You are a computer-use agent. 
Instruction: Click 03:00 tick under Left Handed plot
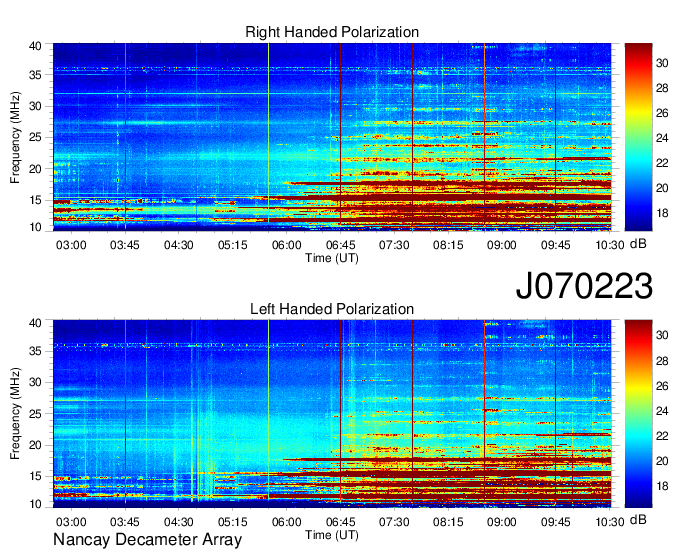point(71,522)
